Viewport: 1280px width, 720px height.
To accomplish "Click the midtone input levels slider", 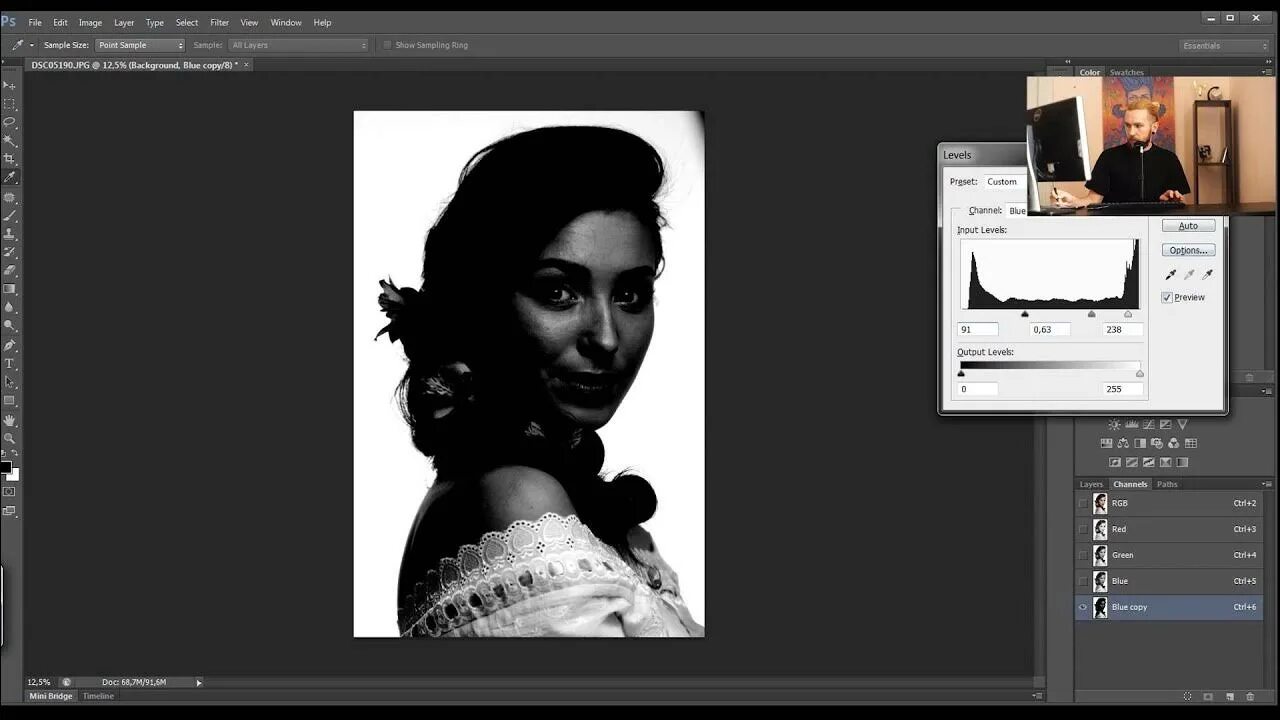I will [1091, 314].
